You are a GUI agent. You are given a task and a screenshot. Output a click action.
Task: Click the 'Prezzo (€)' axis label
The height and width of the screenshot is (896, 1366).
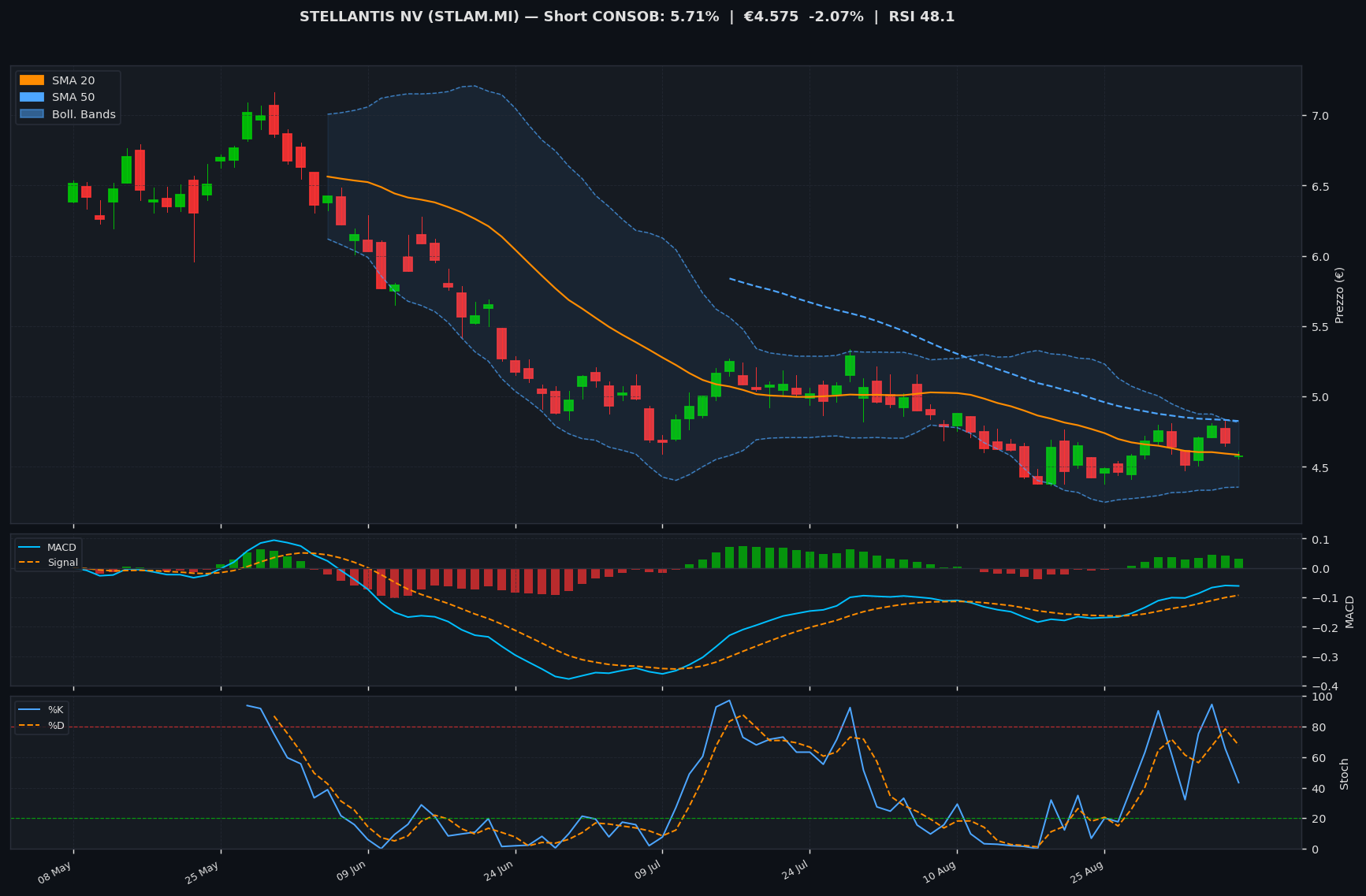click(1339, 295)
